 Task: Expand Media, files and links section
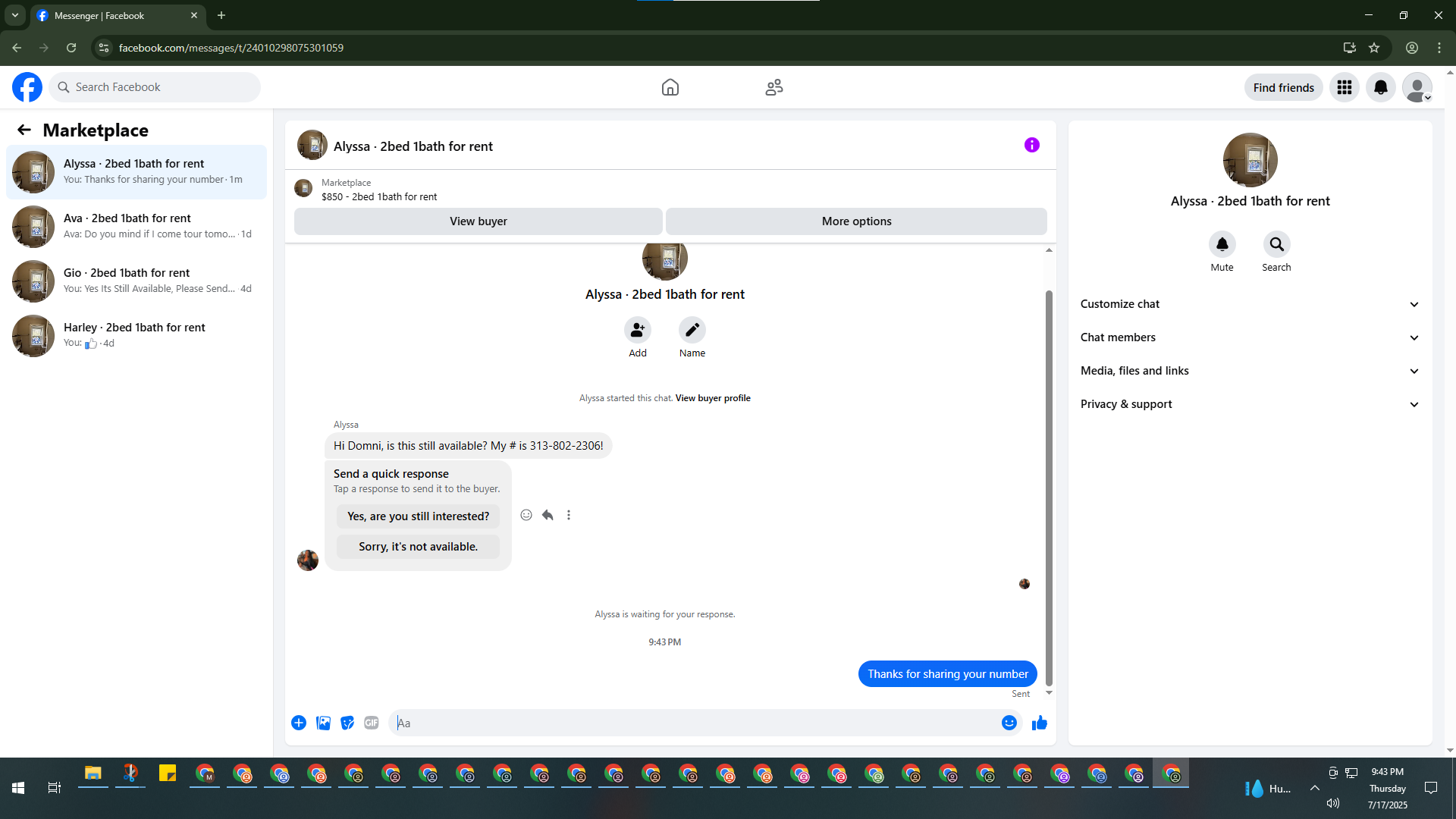1250,371
